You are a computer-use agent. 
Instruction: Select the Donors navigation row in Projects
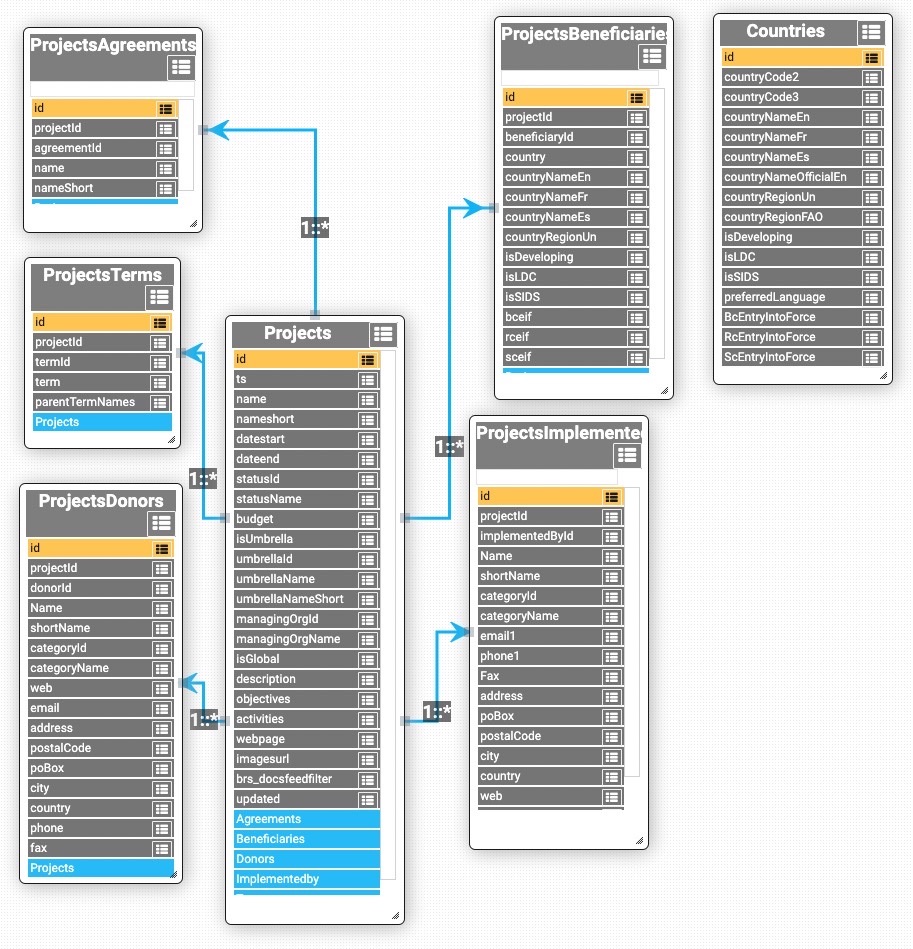pos(306,859)
